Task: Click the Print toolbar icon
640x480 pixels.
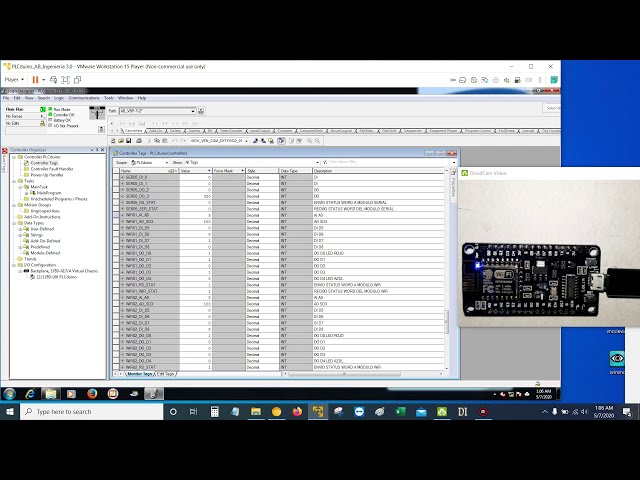Action: 139,141
